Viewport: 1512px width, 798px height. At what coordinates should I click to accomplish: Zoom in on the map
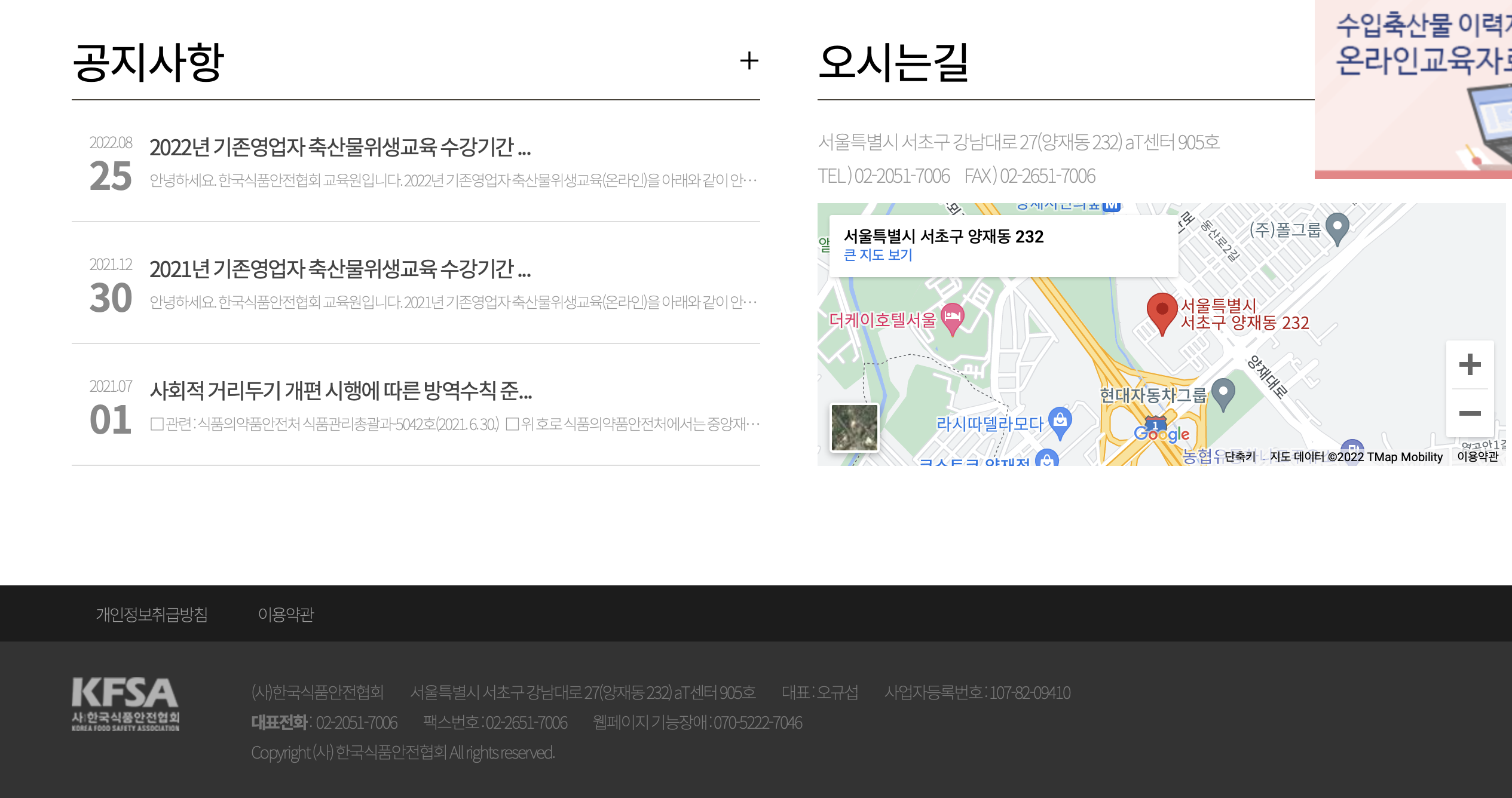1470,364
